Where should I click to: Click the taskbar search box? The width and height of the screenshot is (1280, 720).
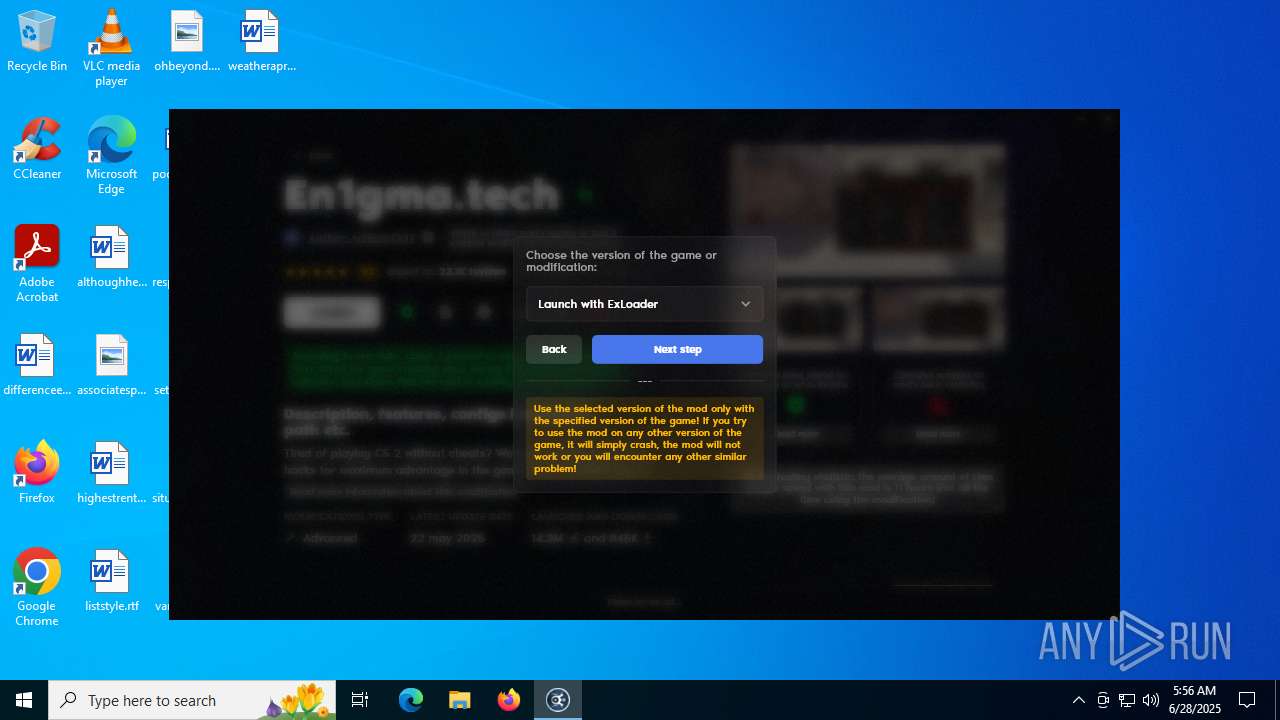tap(194, 700)
